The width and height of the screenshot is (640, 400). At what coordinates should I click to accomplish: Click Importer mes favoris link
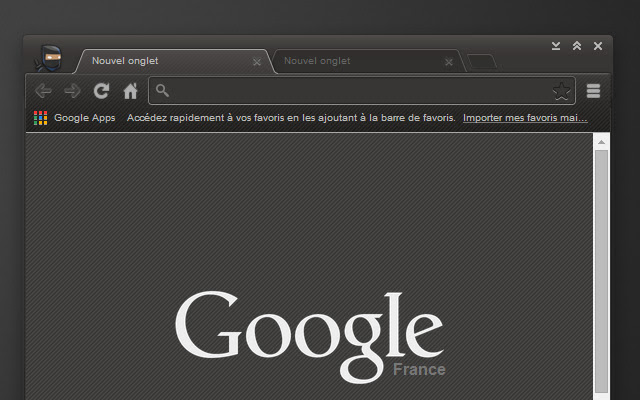pos(525,118)
